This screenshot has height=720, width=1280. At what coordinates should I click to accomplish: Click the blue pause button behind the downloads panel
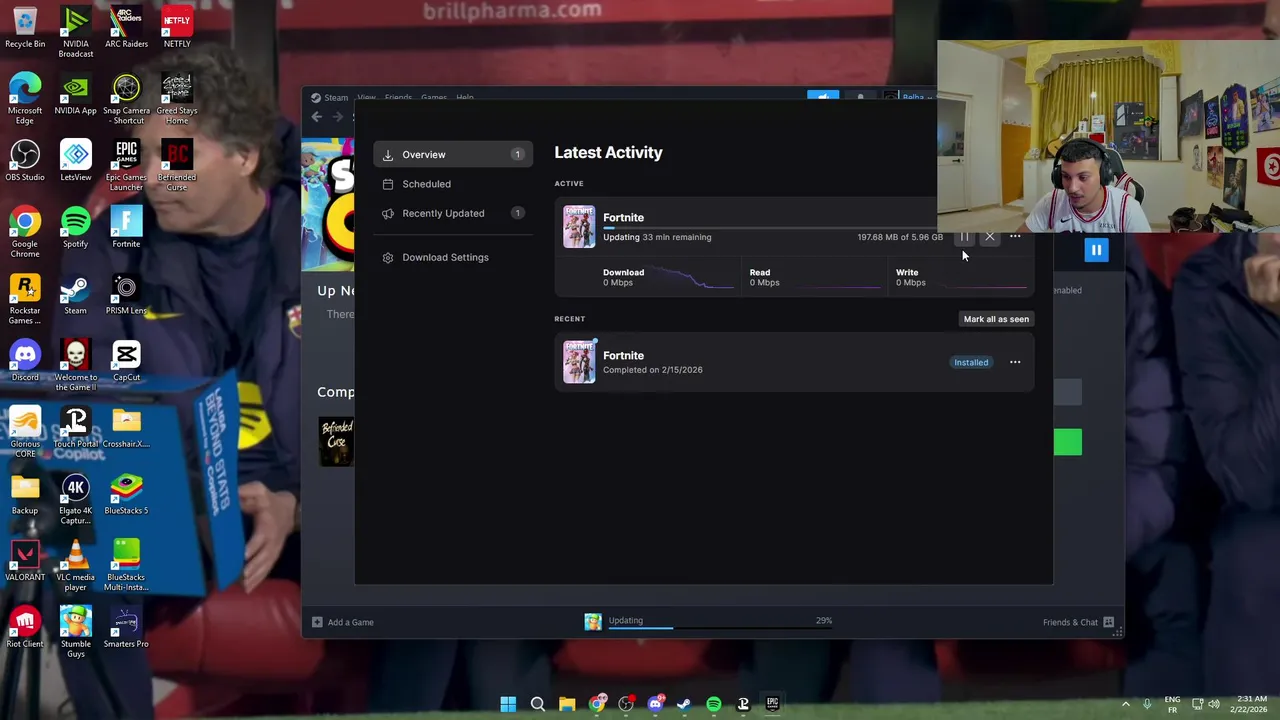pos(1096,251)
